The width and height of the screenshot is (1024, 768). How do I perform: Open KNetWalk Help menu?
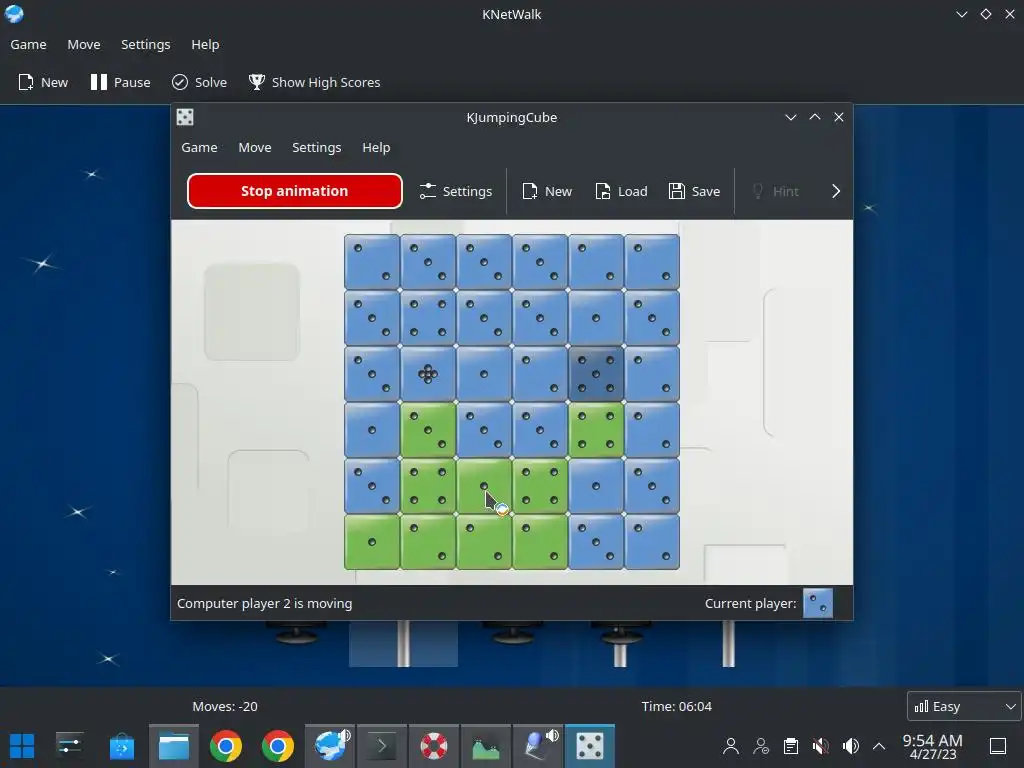pyautogui.click(x=205, y=44)
